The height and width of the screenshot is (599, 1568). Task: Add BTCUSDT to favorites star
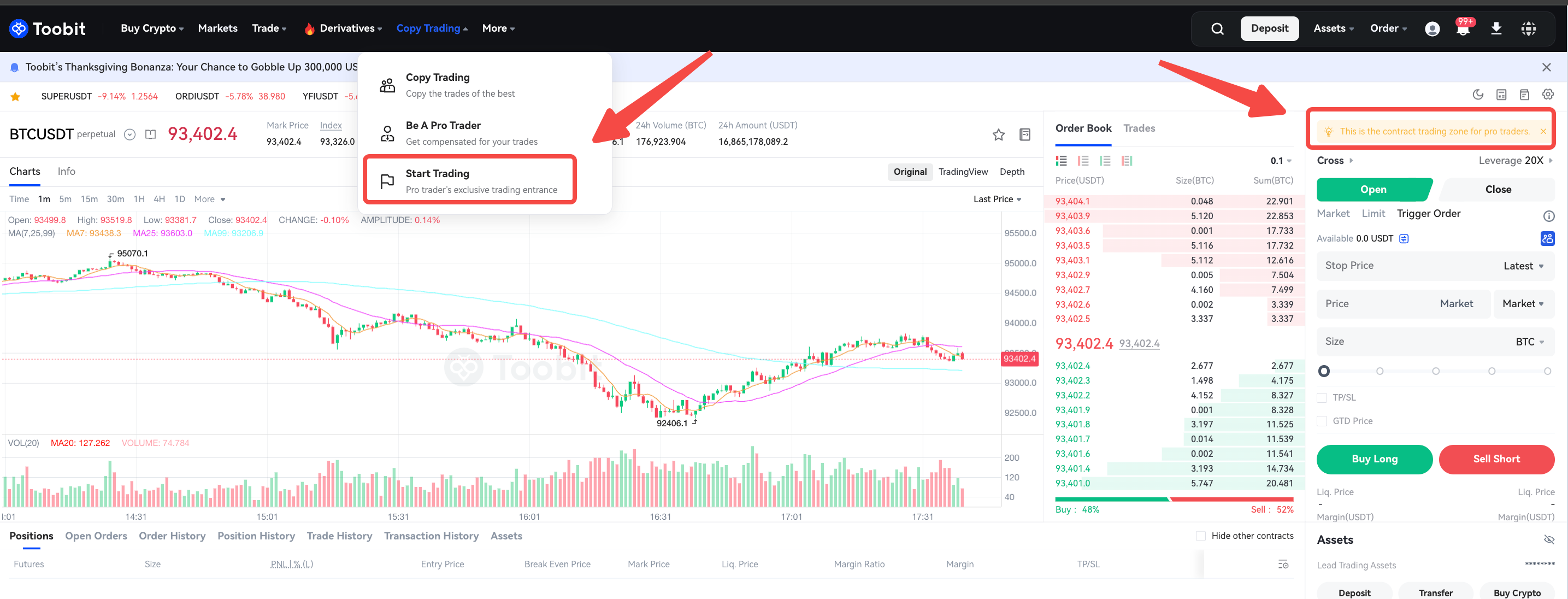[998, 134]
